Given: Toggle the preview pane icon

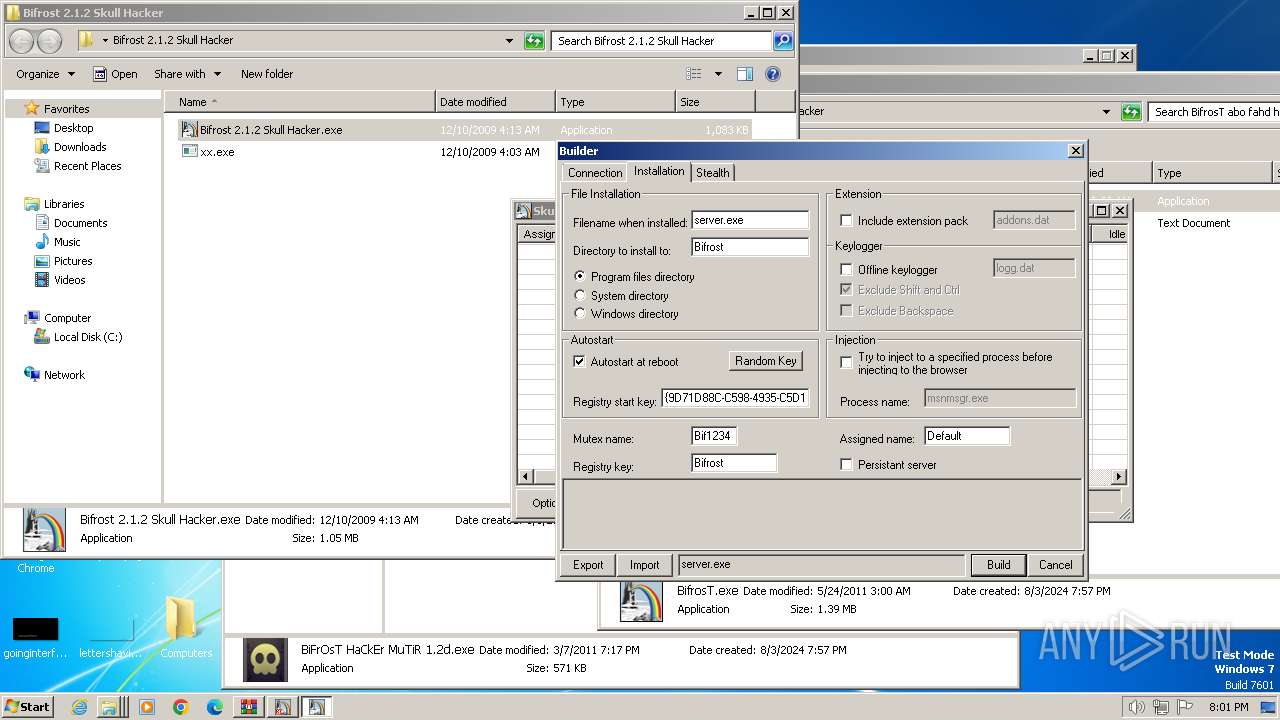Looking at the screenshot, I should (744, 74).
